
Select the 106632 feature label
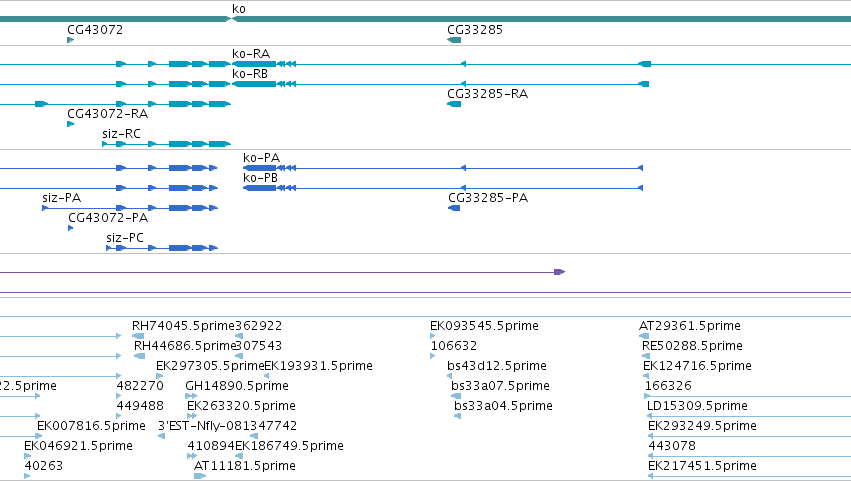point(454,346)
